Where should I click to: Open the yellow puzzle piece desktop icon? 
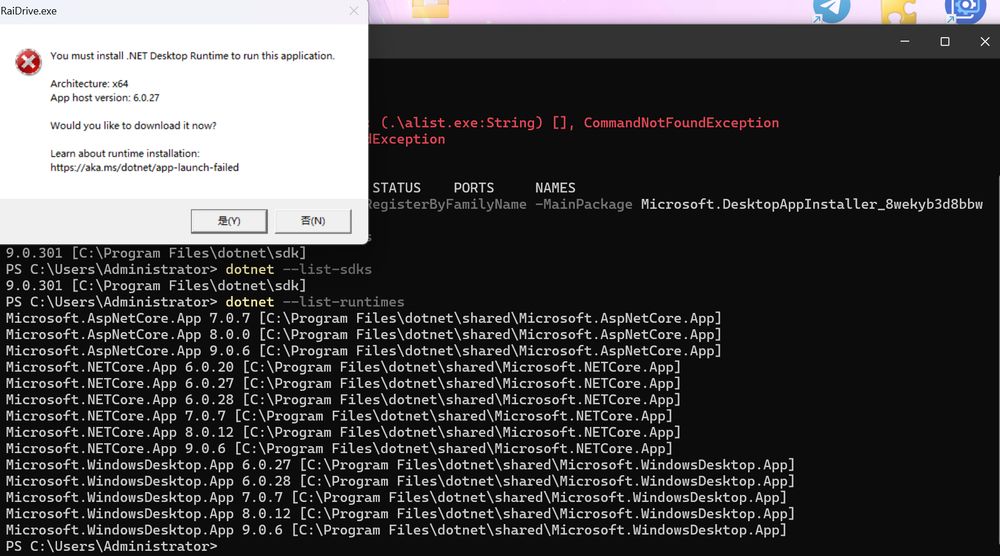(898, 10)
